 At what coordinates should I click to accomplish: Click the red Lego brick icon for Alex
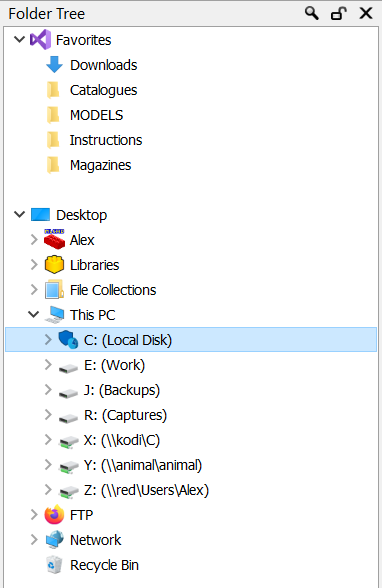[x=54, y=239]
